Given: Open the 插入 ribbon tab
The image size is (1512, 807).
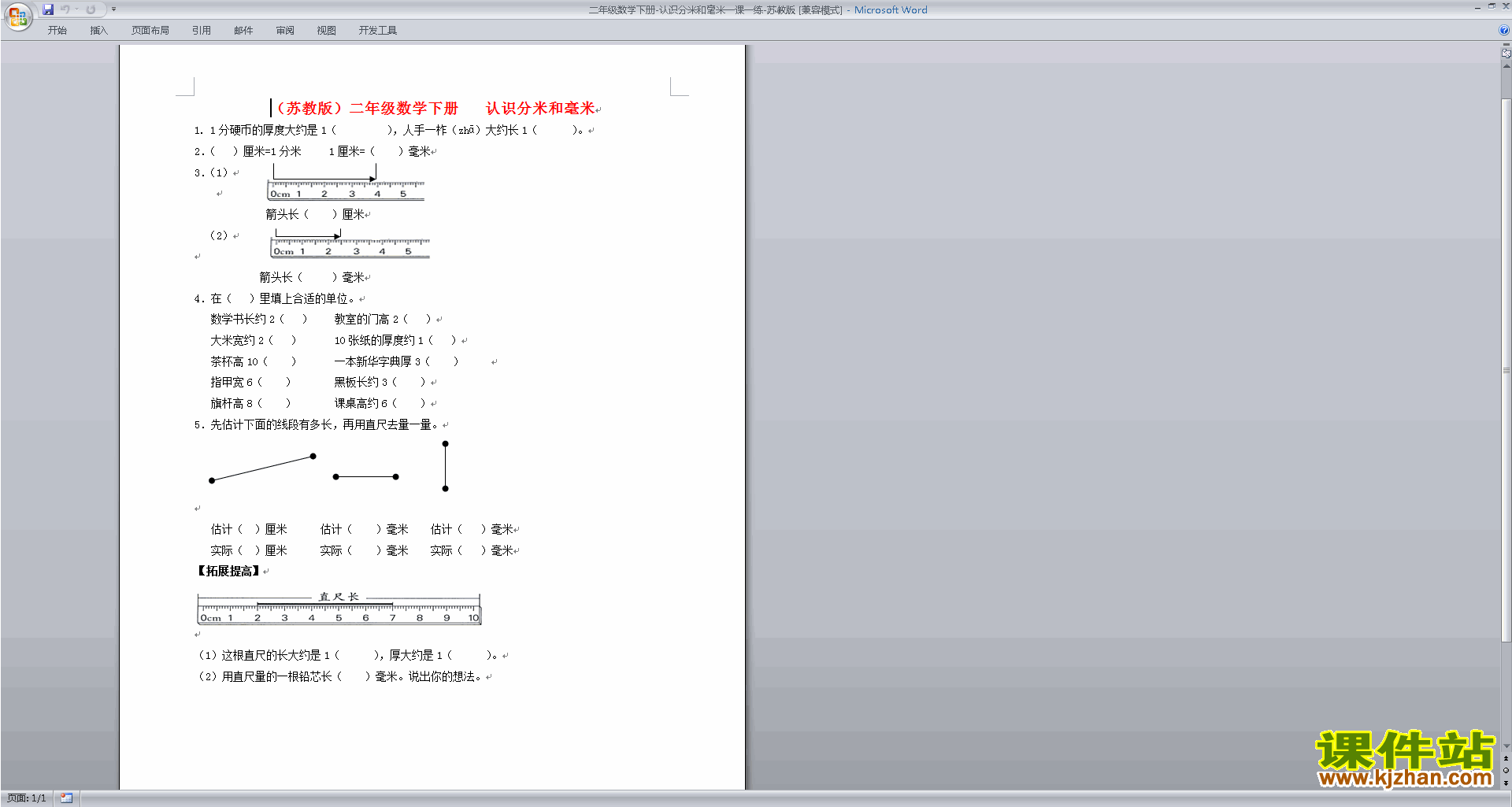Looking at the screenshot, I should [x=98, y=31].
